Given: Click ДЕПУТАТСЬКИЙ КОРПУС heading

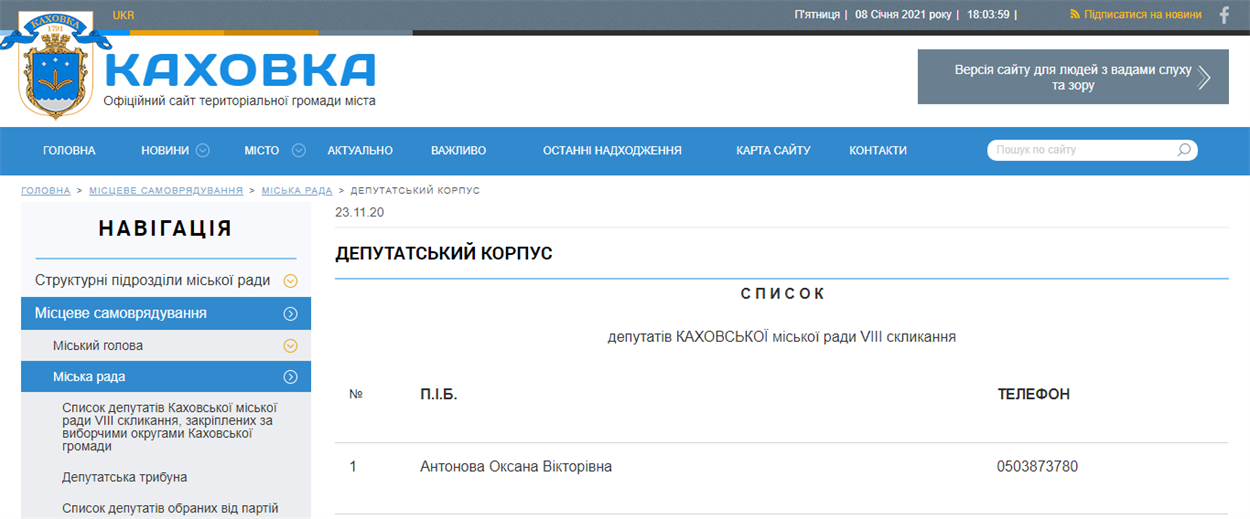Looking at the screenshot, I should click(x=444, y=254).
